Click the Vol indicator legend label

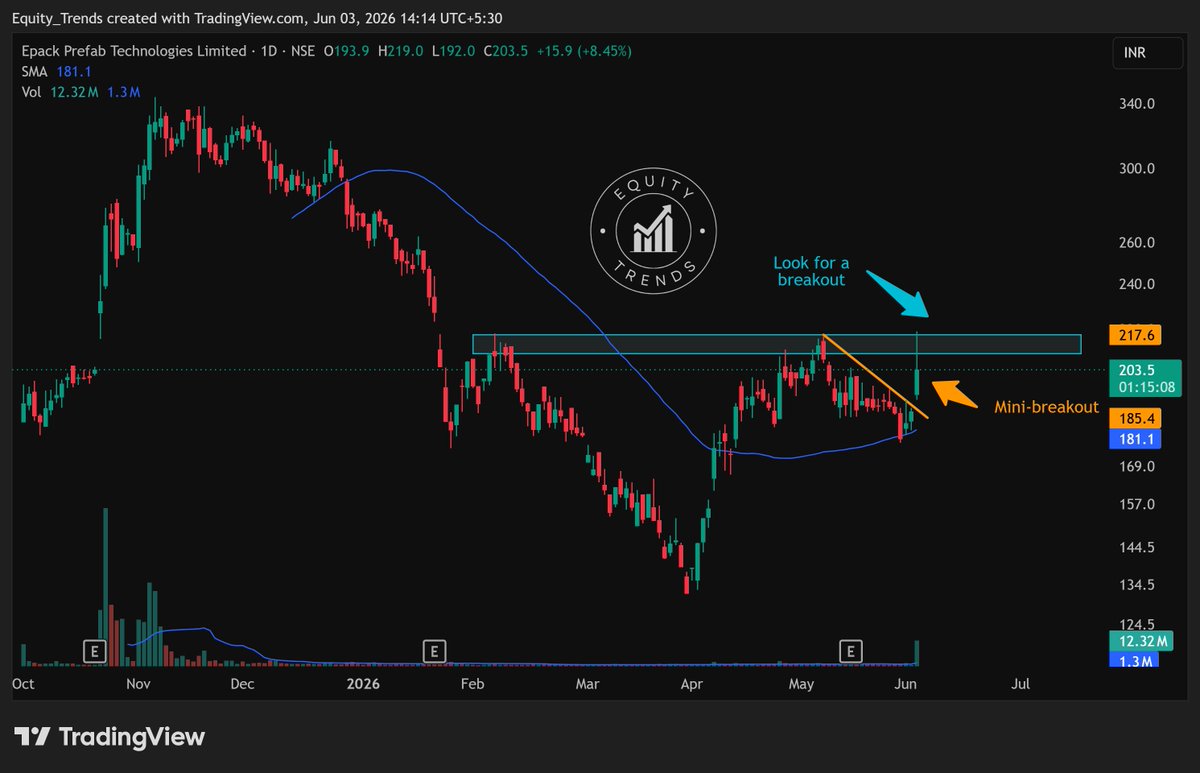tap(31, 92)
